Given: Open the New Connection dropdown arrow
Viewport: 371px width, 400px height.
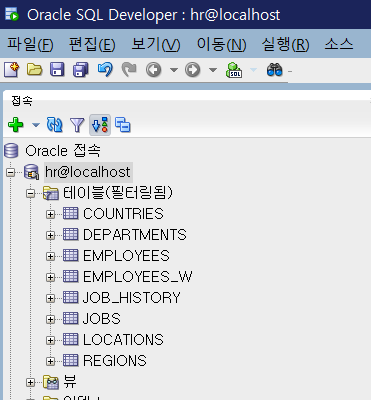Looking at the screenshot, I should tap(36, 125).
